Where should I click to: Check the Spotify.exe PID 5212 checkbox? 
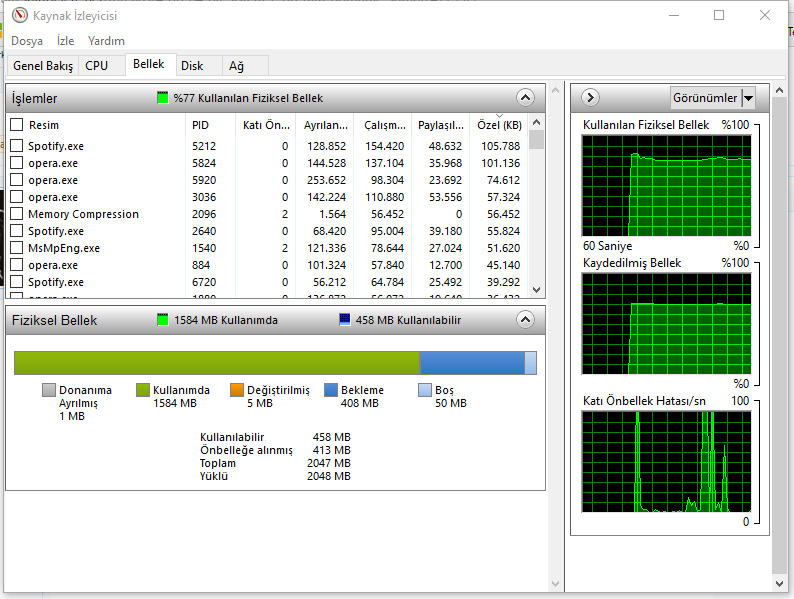(x=17, y=146)
